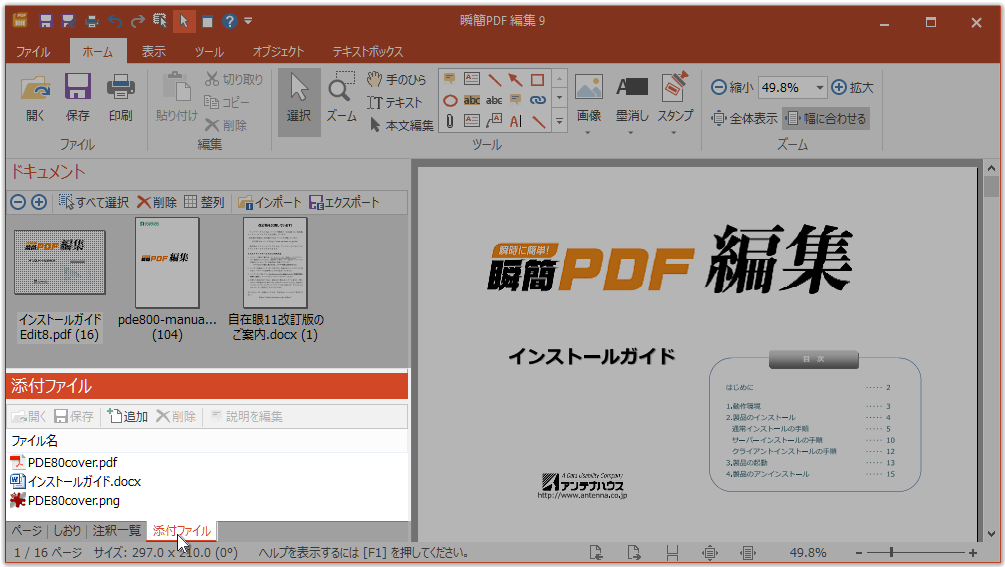
Task: Click the status bar zoom slider handle
Action: [x=891, y=552]
